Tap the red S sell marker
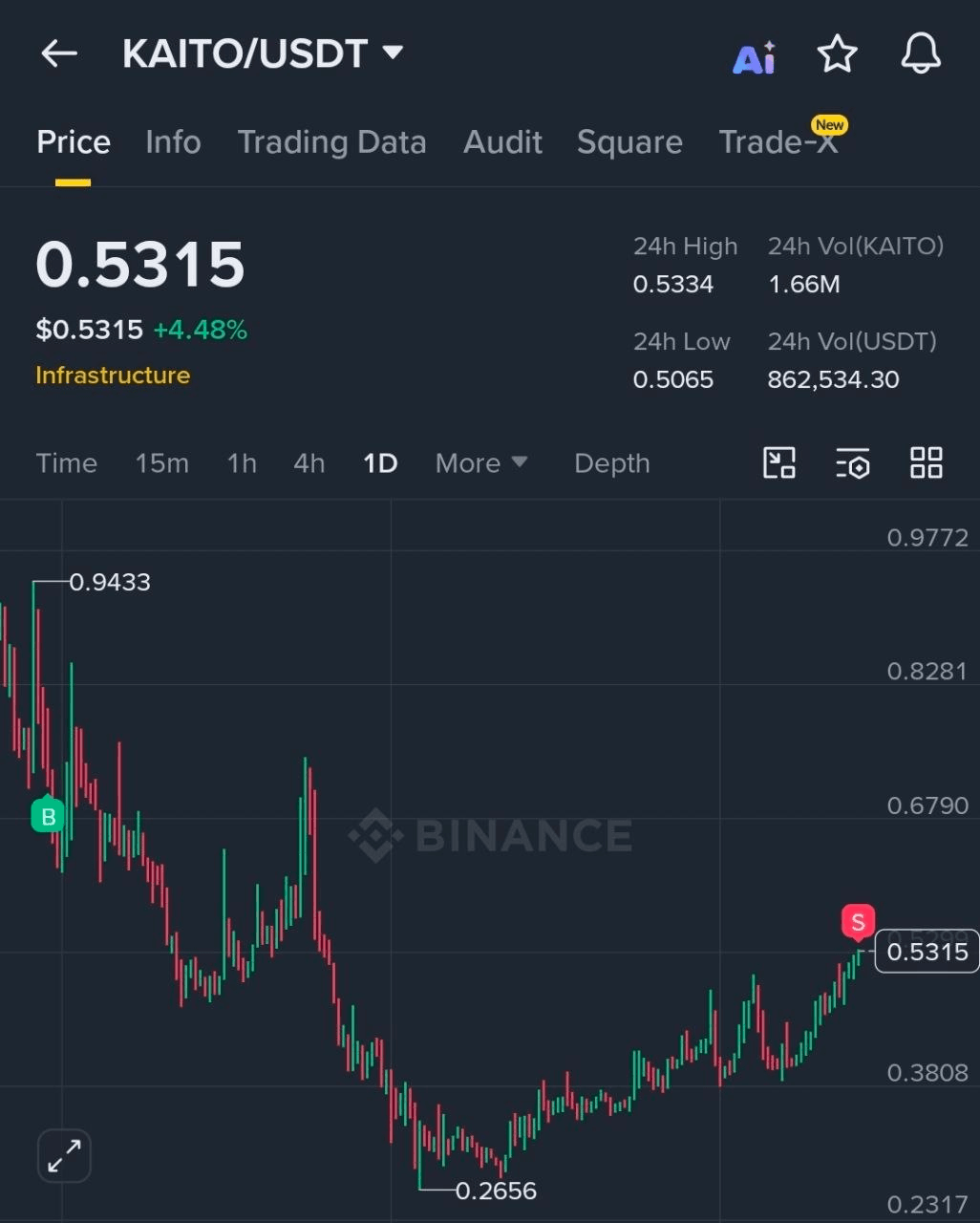This screenshot has height=1223, width=980. (858, 922)
